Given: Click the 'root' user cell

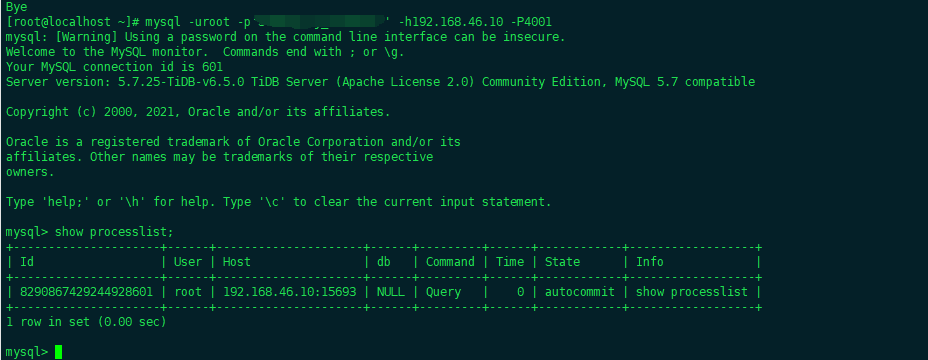Looking at the screenshot, I should (x=188, y=292).
